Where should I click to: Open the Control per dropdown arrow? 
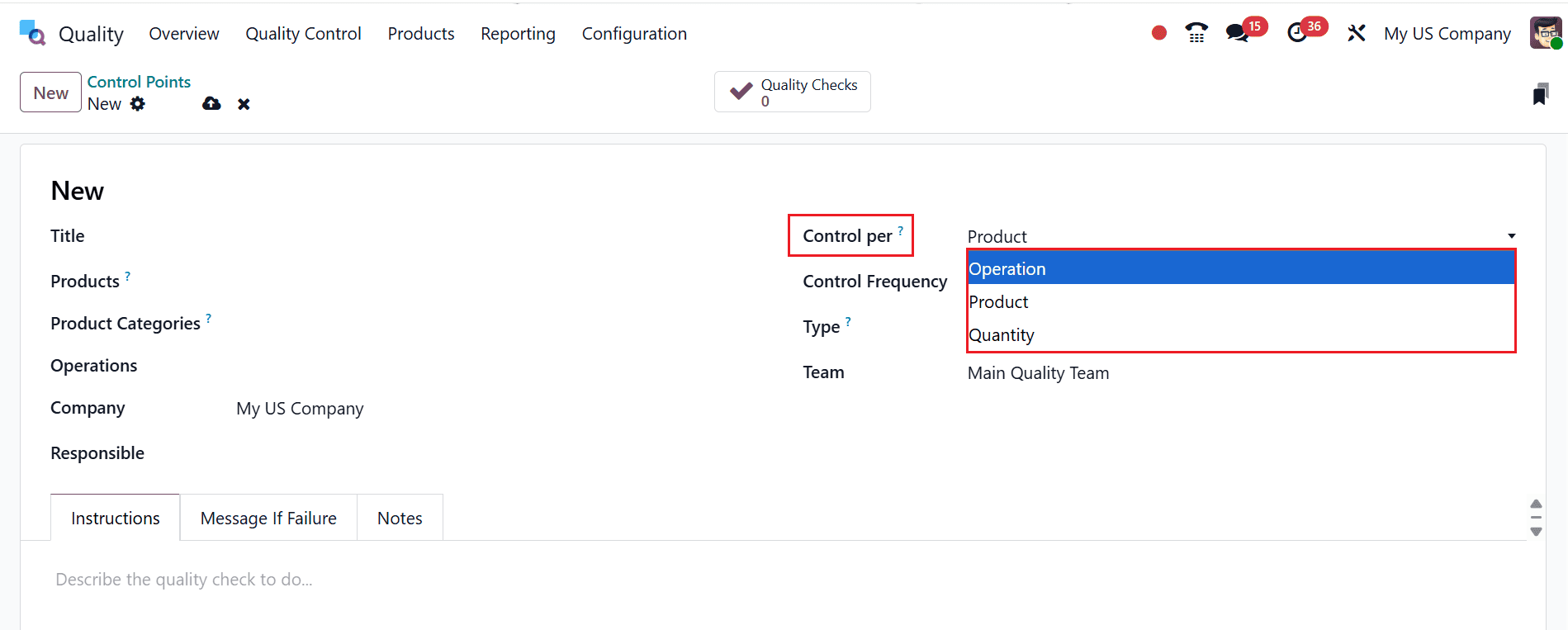click(x=1511, y=236)
